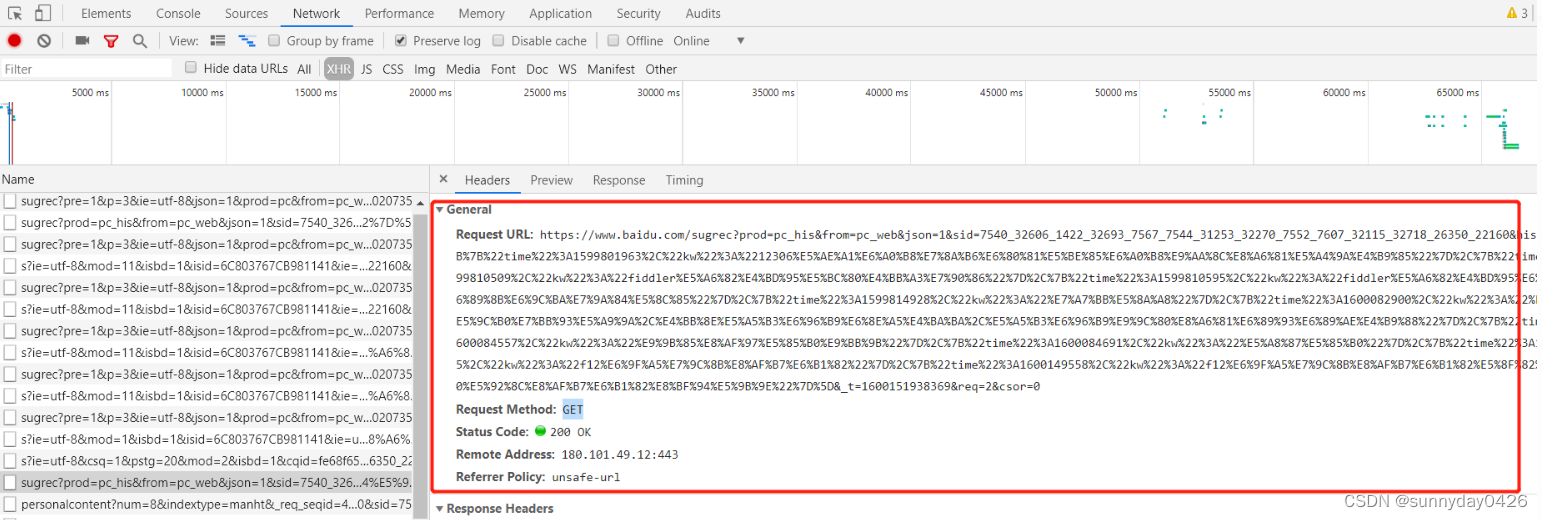Open network search with magnifier icon
1542x520 pixels.
pos(140,41)
